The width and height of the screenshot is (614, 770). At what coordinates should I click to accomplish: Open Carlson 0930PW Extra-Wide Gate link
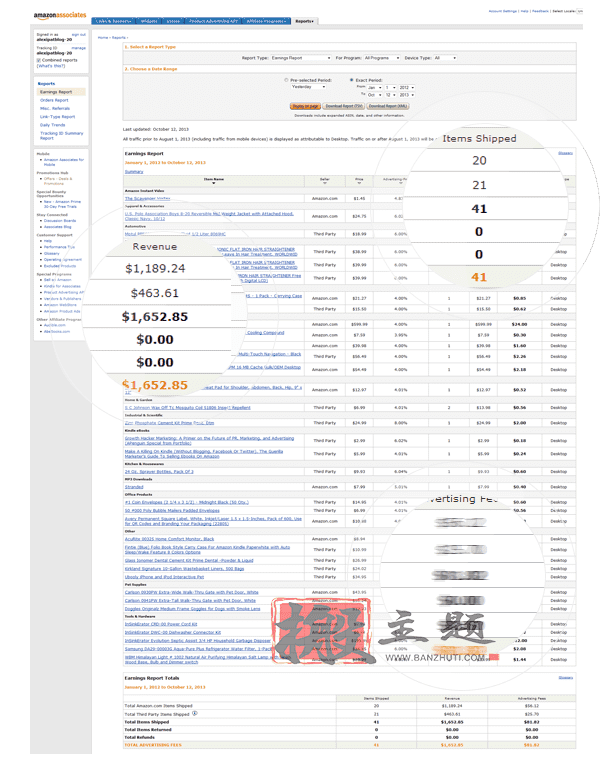point(191,592)
